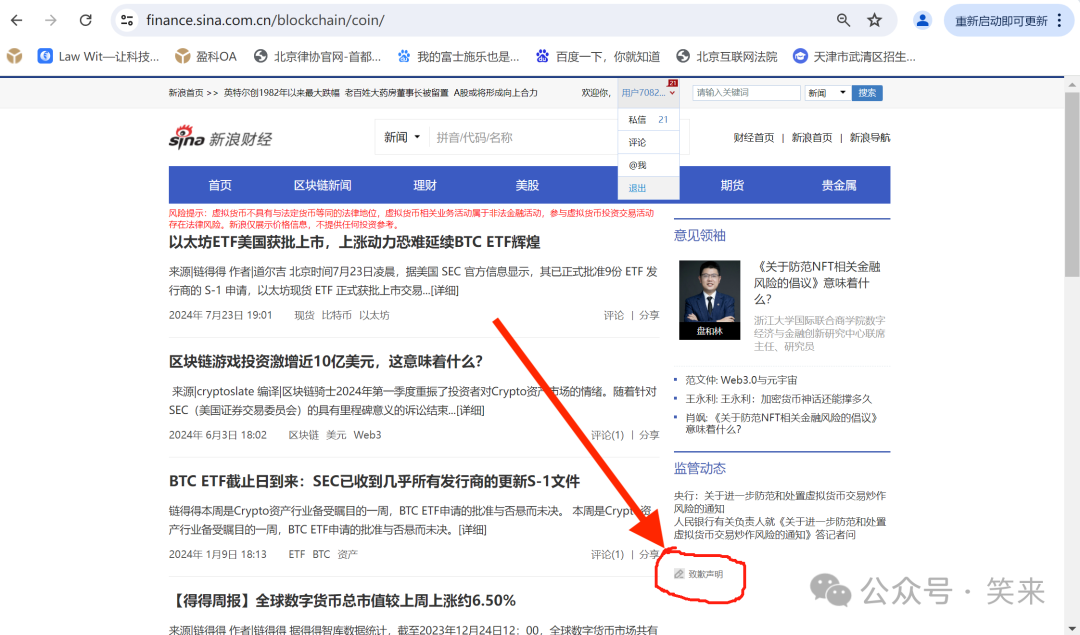Open the Chrome profile avatar
1080x635 pixels.
[x=922, y=21]
